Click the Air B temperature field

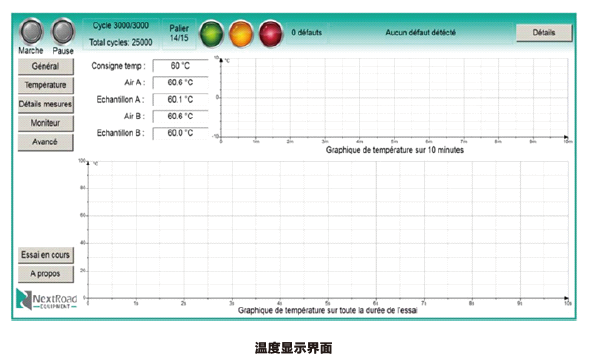point(181,116)
